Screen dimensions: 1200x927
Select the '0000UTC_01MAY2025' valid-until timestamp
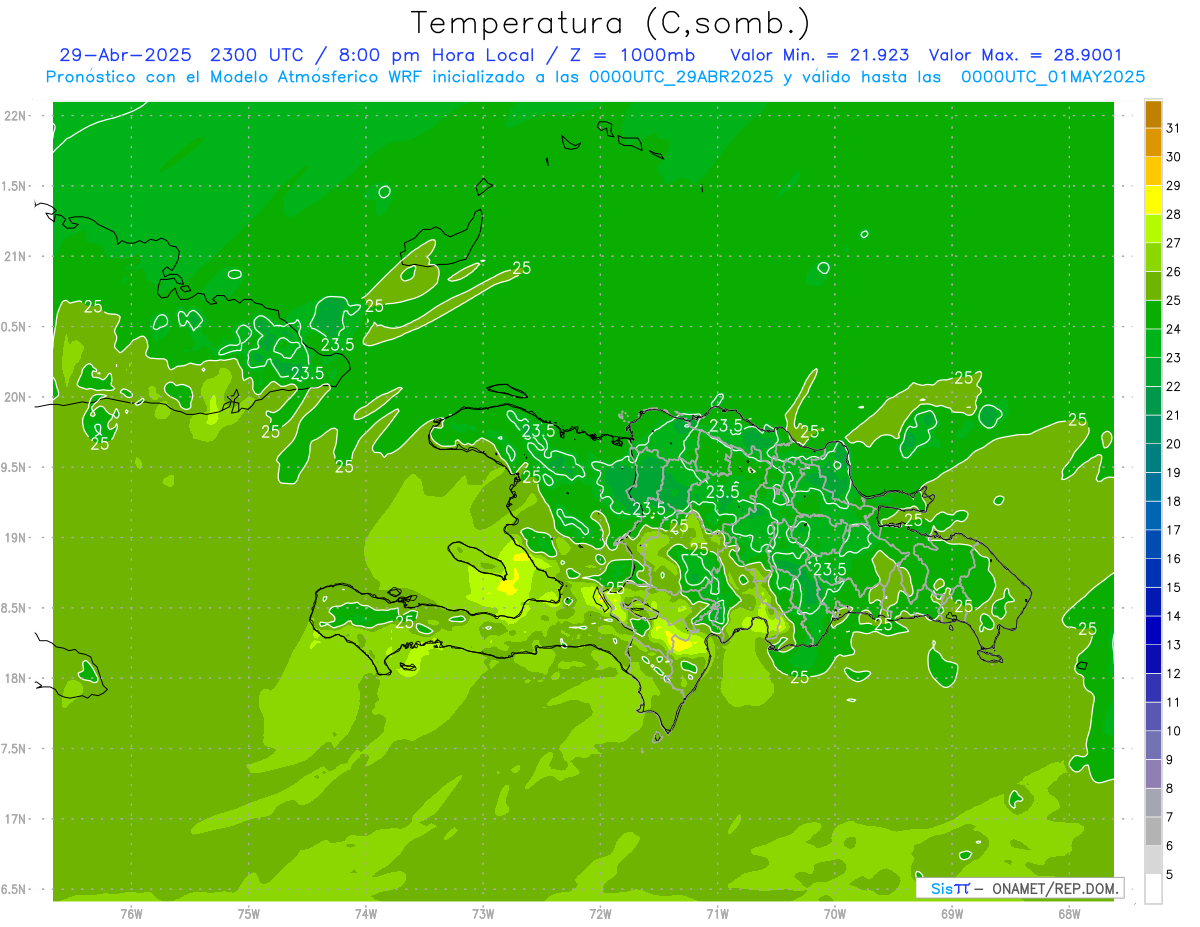pos(1053,77)
